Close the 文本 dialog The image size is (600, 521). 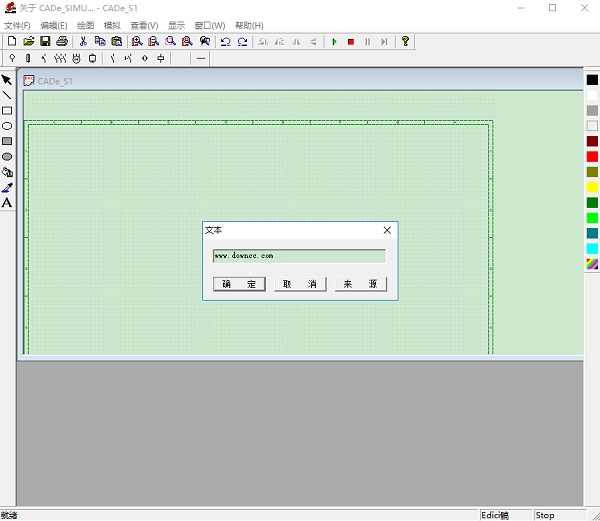coord(387,230)
